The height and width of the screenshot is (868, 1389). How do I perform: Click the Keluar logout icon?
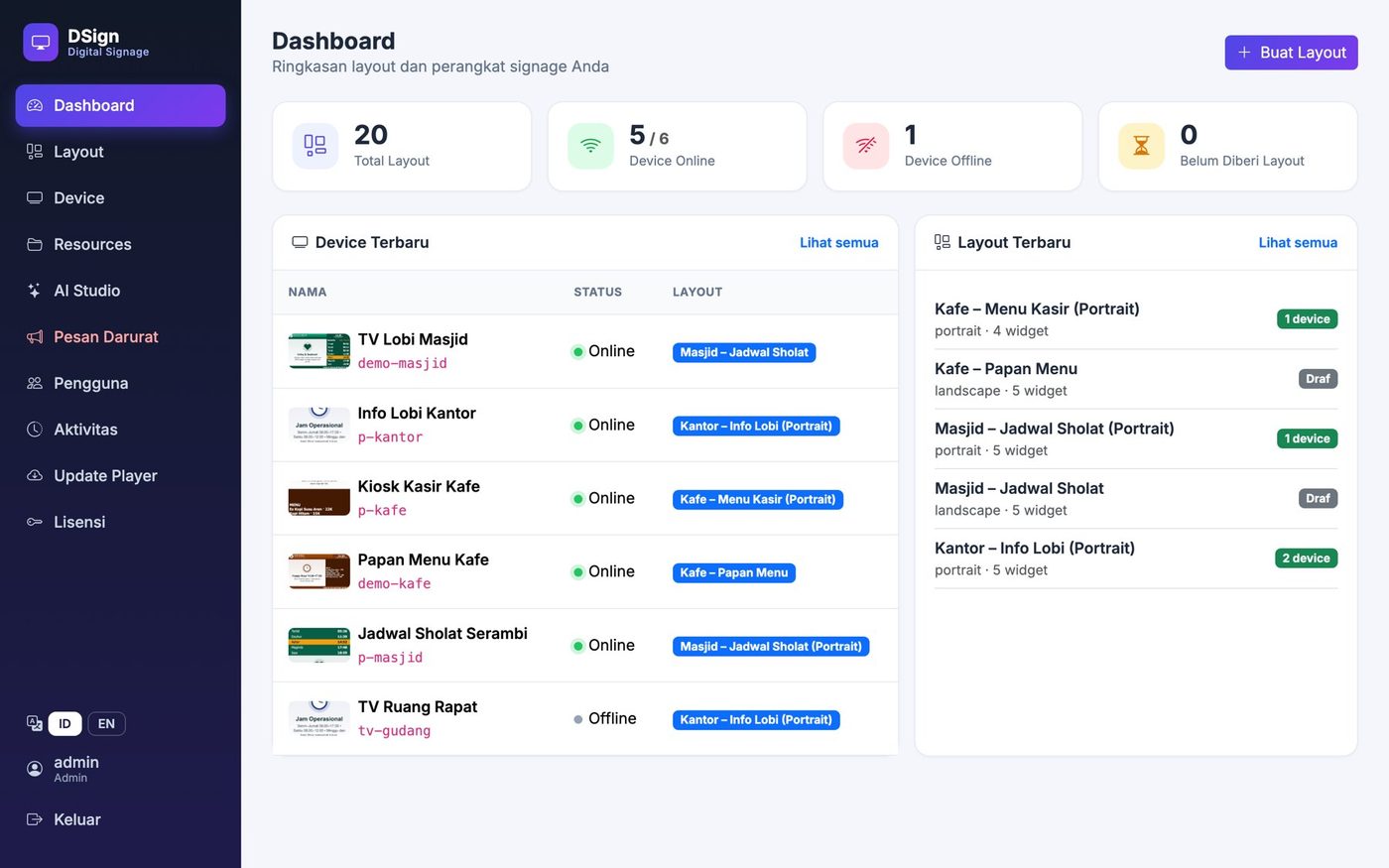[35, 819]
